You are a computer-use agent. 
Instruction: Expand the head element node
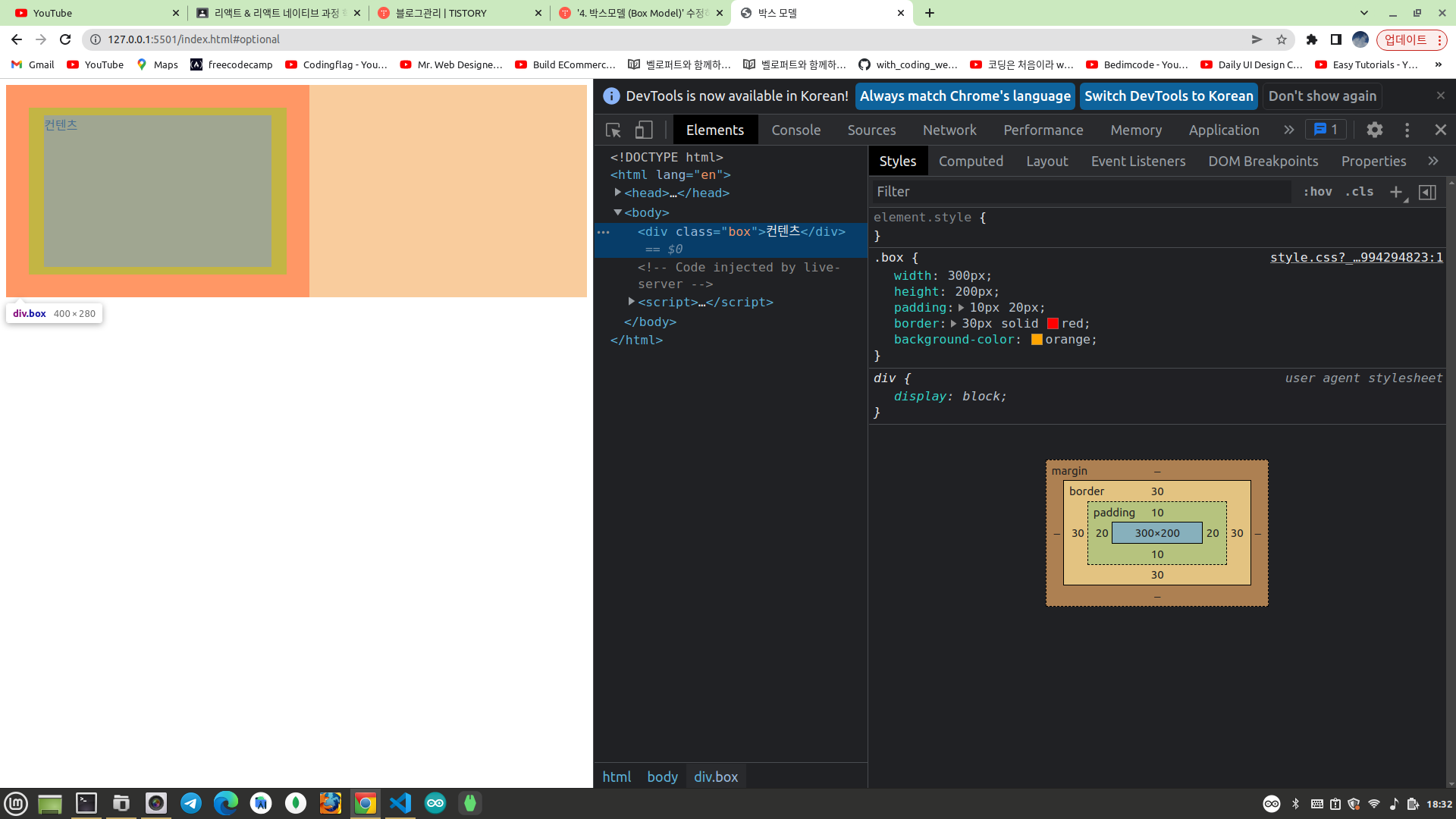click(618, 193)
